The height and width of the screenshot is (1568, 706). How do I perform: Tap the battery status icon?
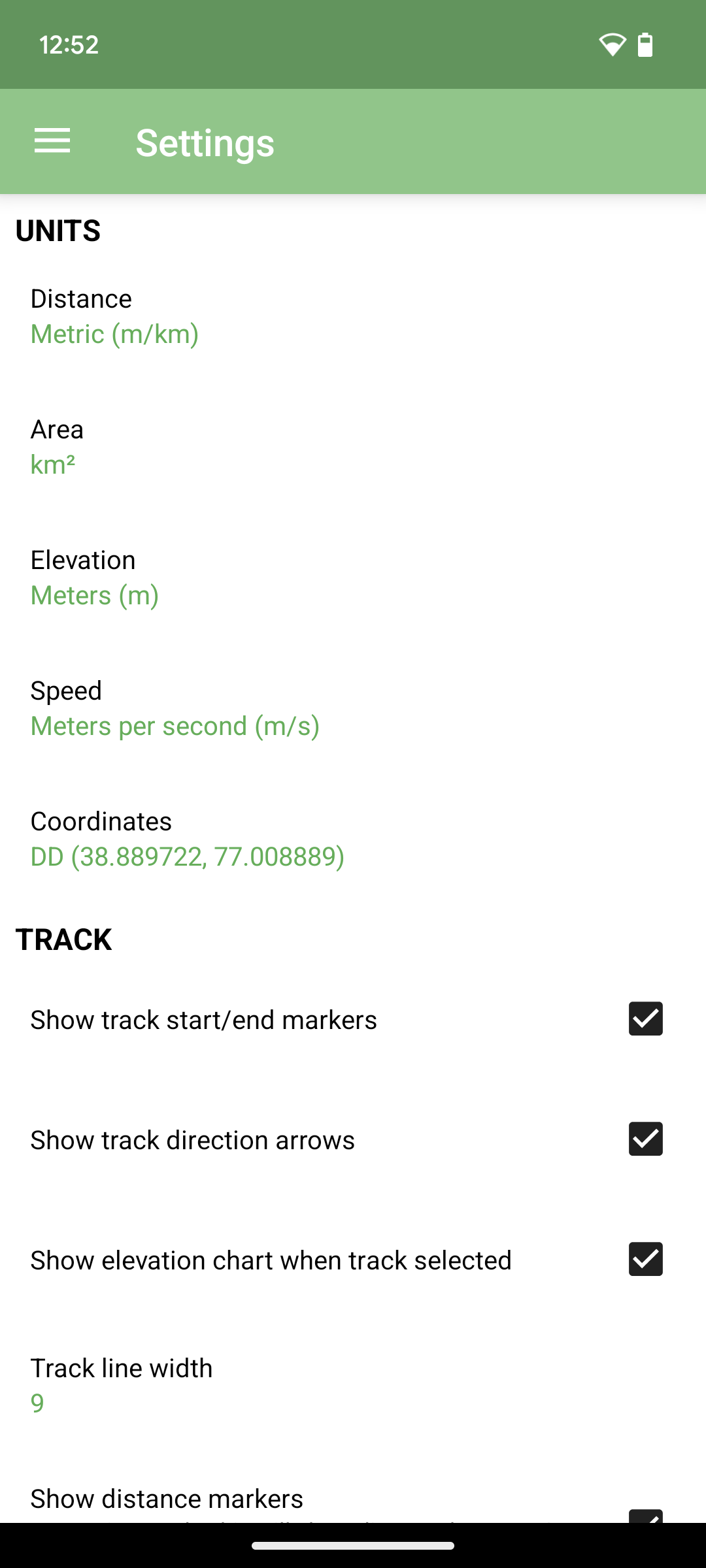pyautogui.click(x=646, y=44)
